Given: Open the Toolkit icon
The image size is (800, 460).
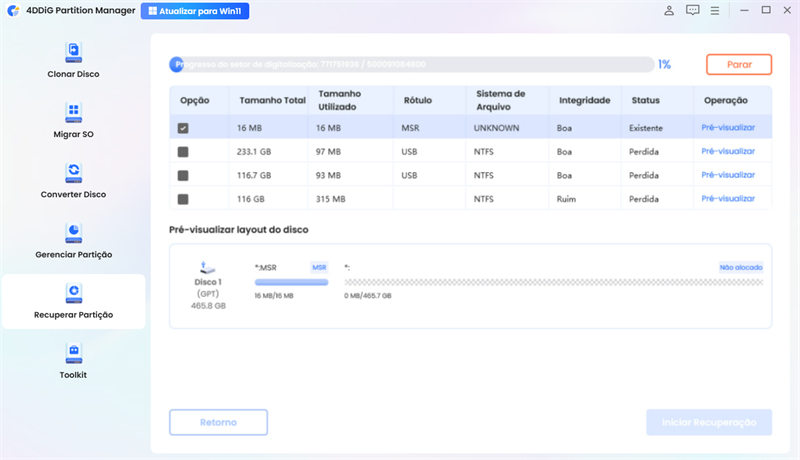Looking at the screenshot, I should coord(73,352).
